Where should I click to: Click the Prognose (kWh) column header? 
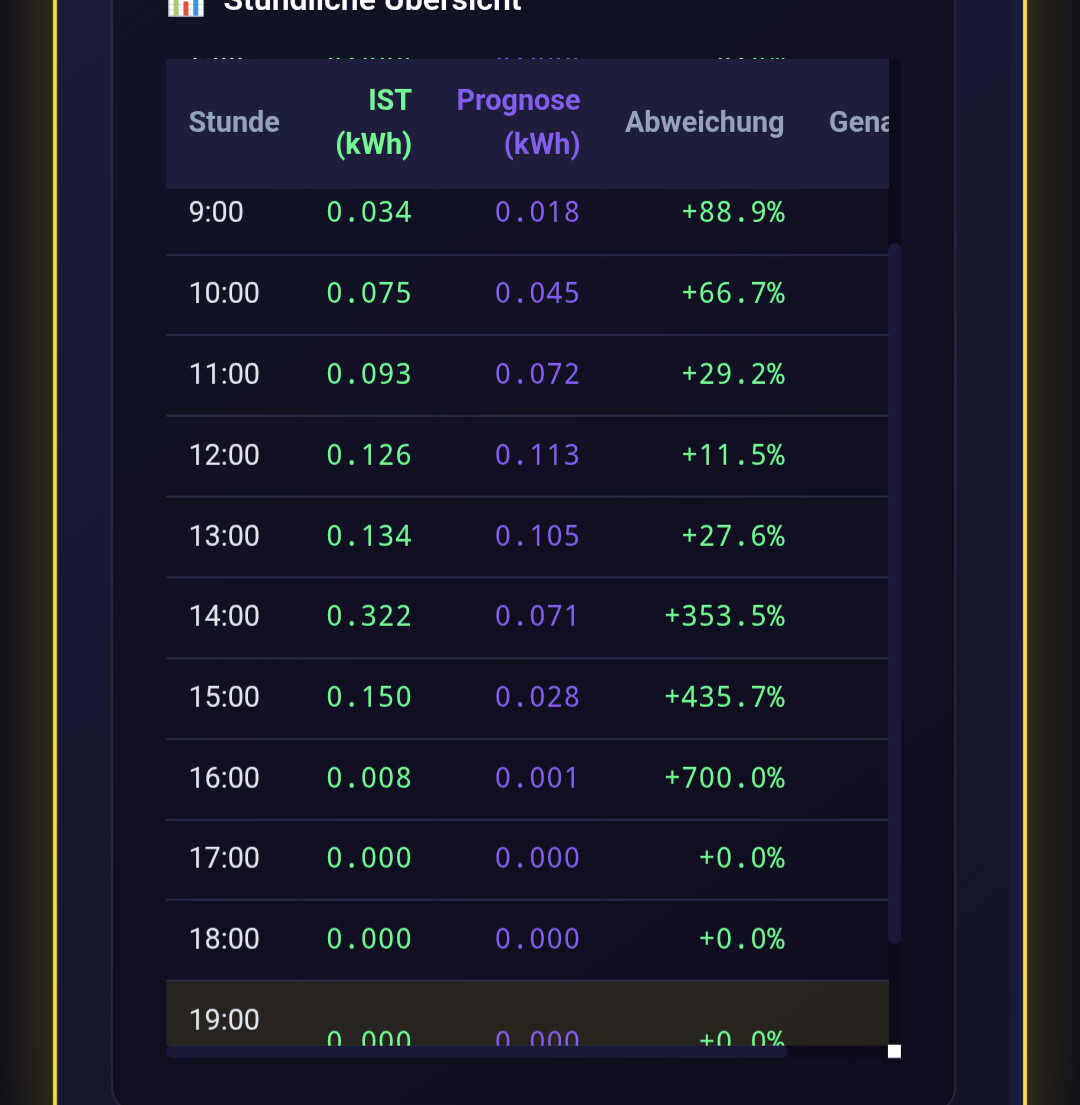coord(518,122)
